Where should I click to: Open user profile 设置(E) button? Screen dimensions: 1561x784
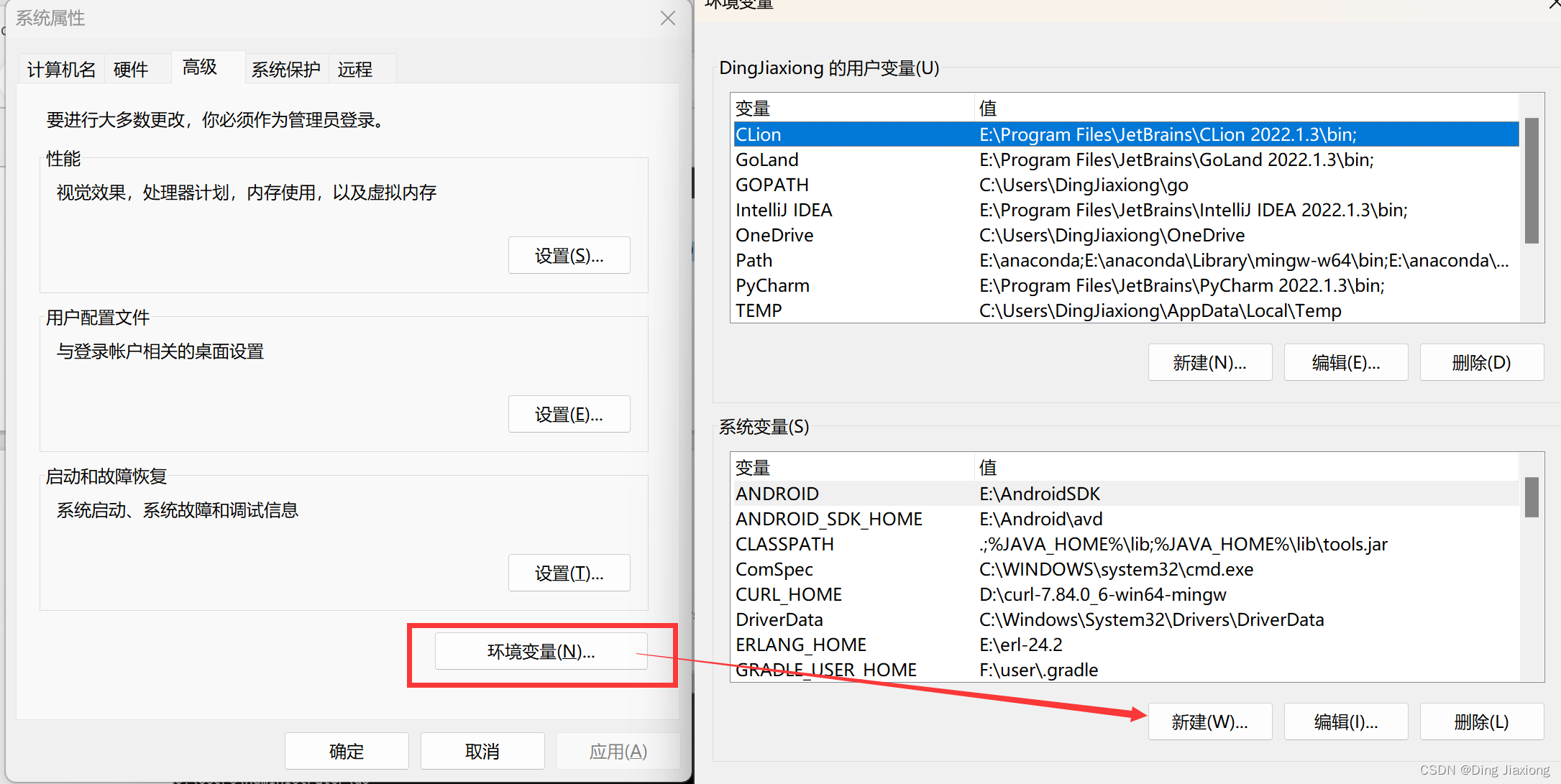(x=569, y=415)
